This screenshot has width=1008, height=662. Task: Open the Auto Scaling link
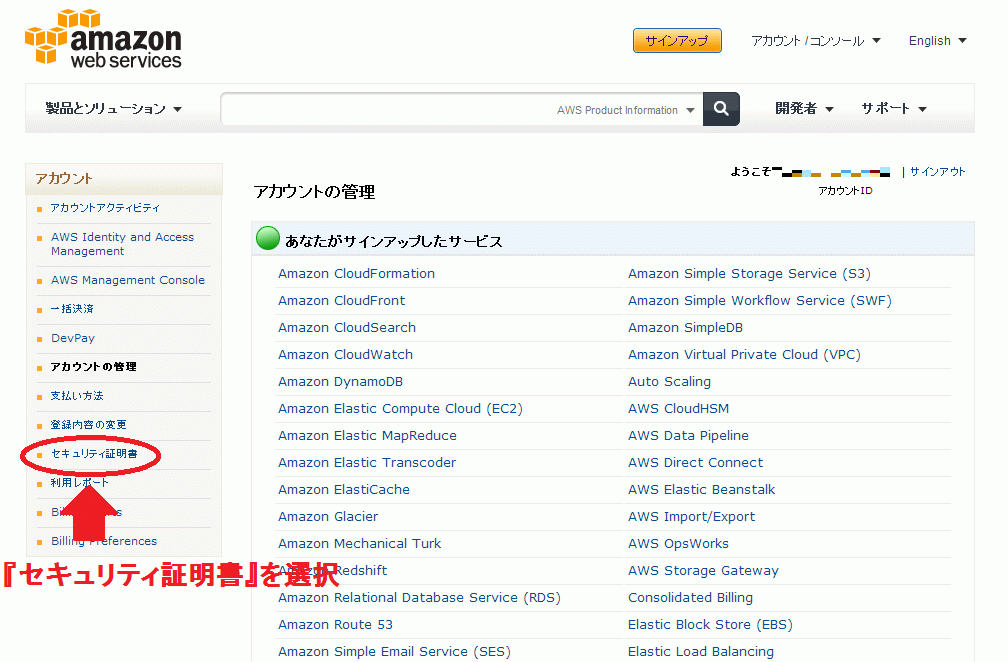(x=669, y=382)
